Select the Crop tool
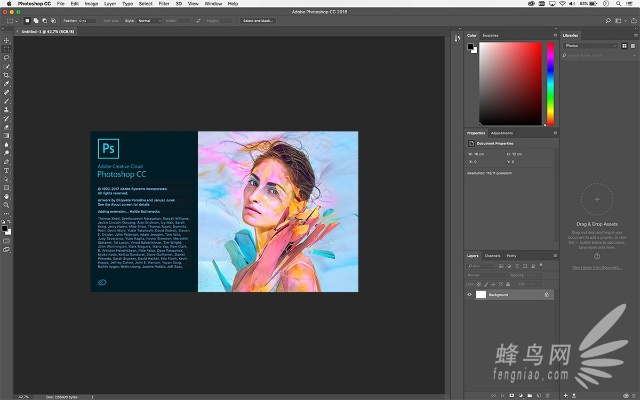 pyautogui.click(x=6, y=75)
